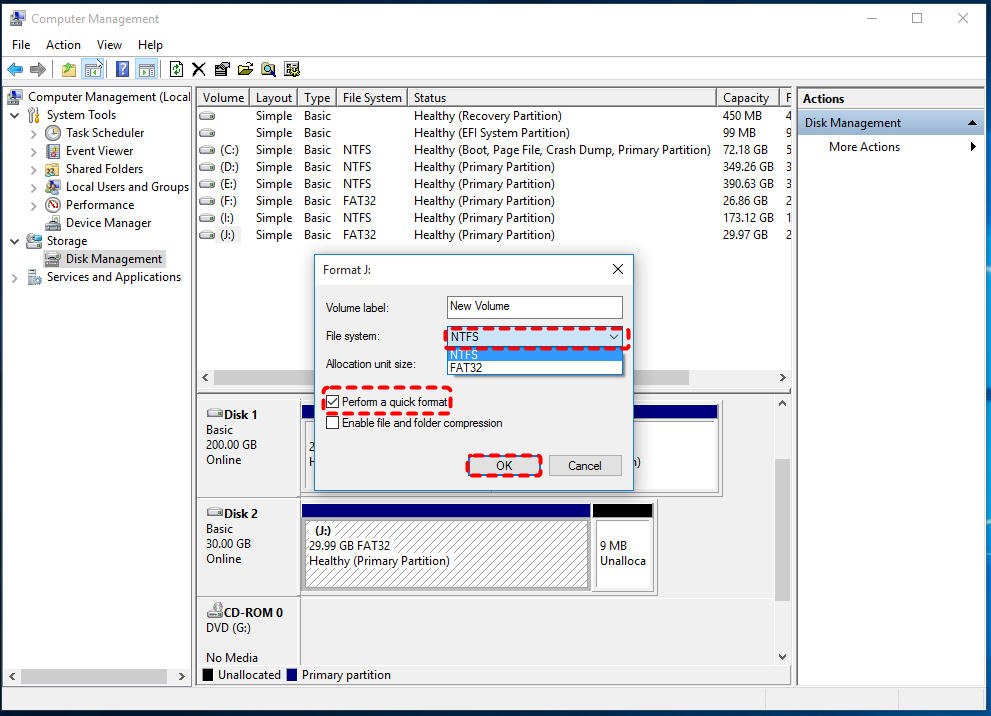
Task: Enable Perform a quick format
Action: click(x=333, y=400)
